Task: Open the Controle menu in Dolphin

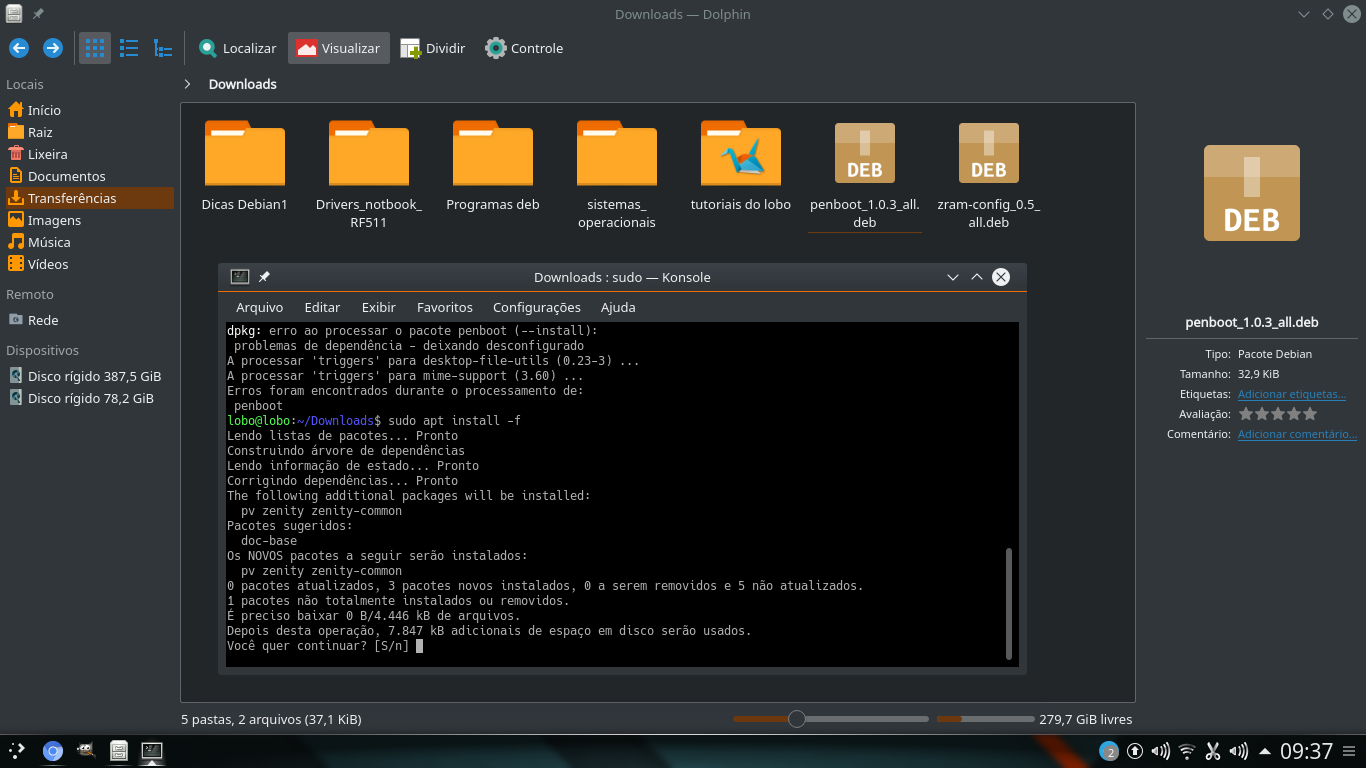Action: pyautogui.click(x=523, y=47)
